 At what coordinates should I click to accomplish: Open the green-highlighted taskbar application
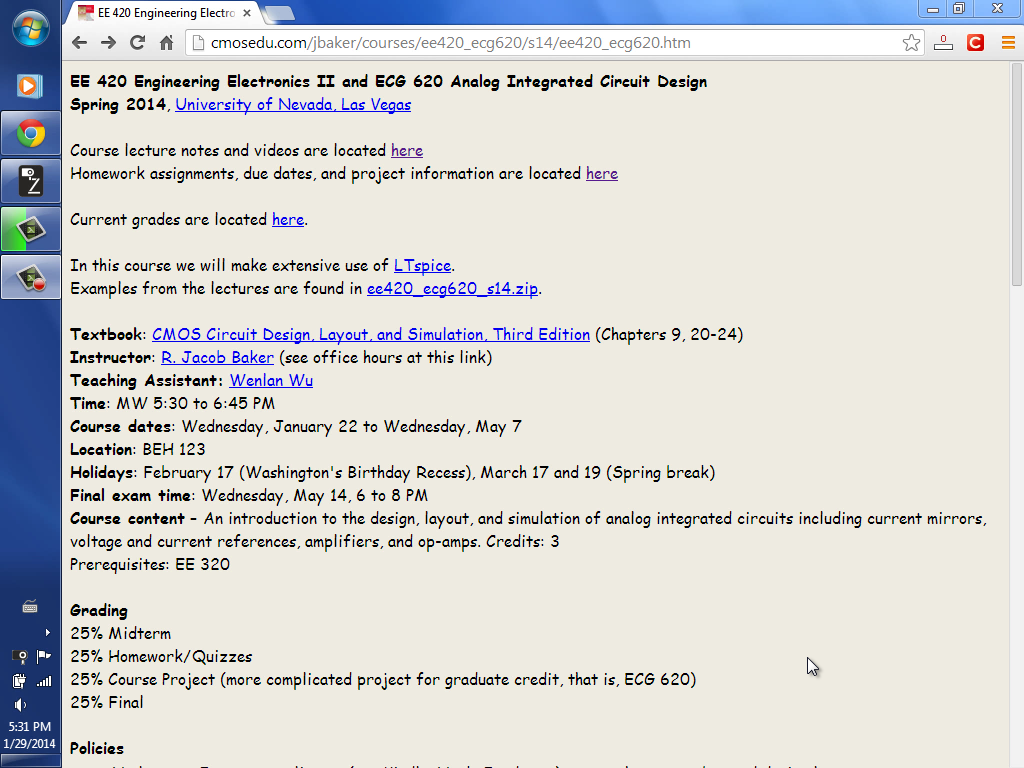(x=31, y=229)
